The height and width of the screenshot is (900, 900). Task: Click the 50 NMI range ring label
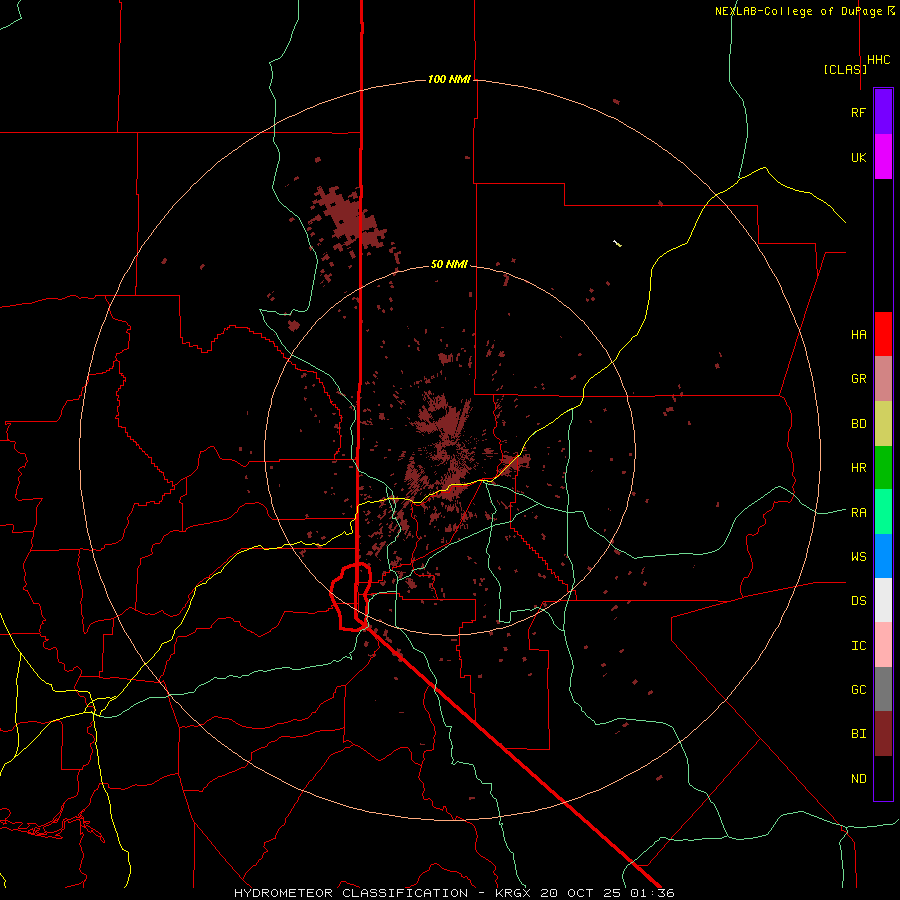pos(449,264)
